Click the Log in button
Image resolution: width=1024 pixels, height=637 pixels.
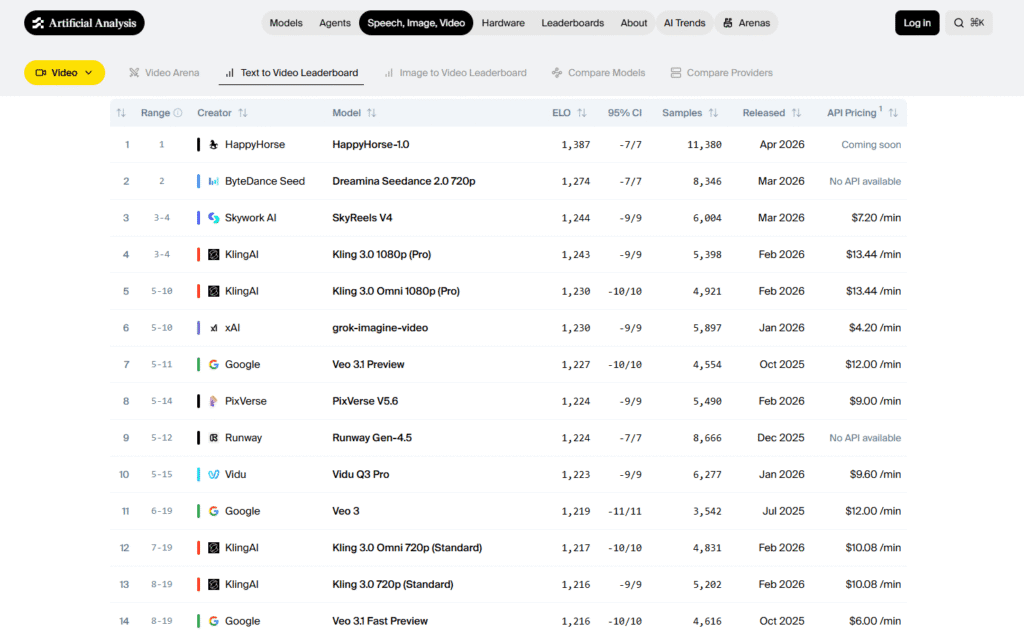click(x=917, y=22)
